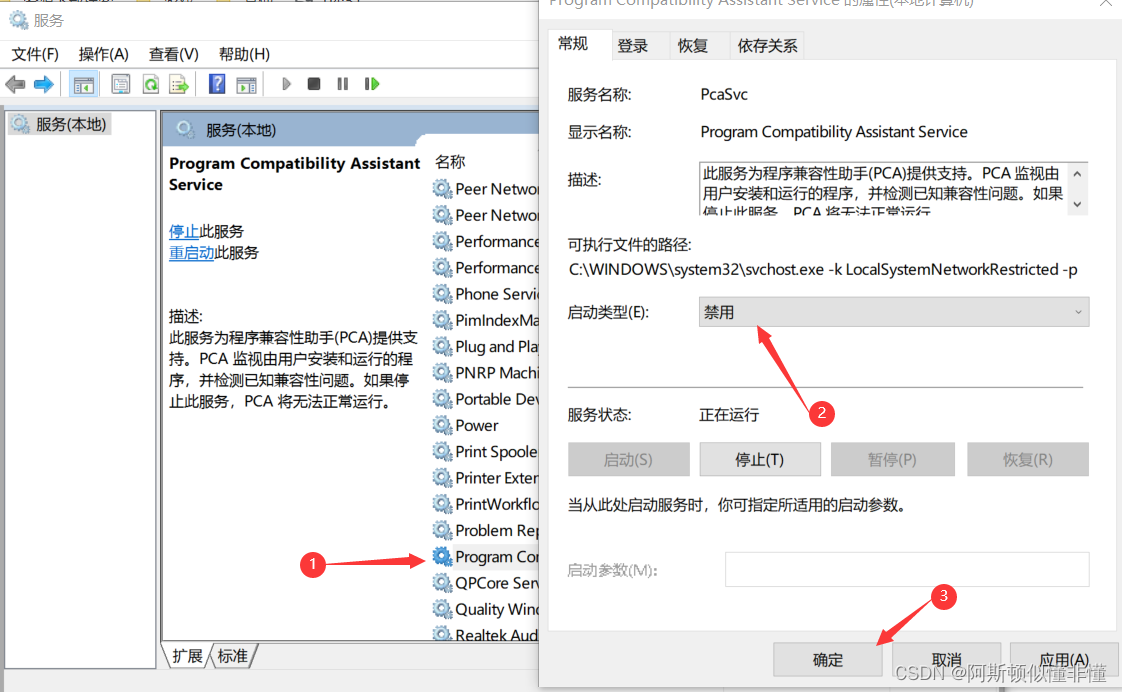Click the Refresh toolbar icon
The height and width of the screenshot is (692, 1122).
[150, 84]
